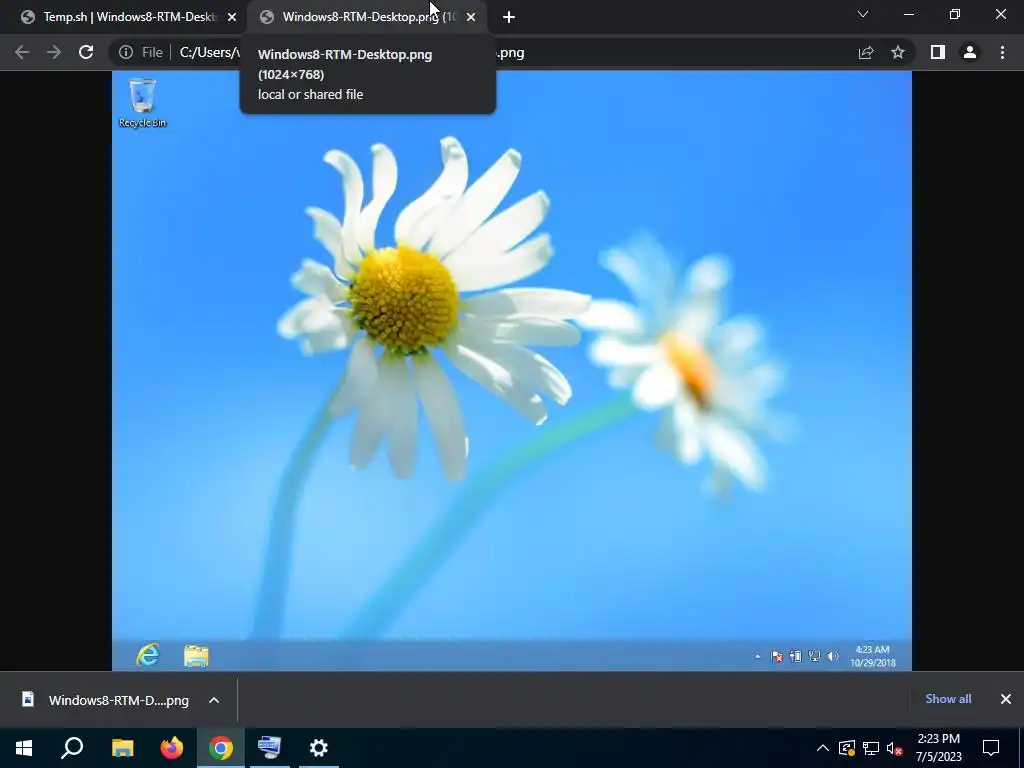Open network status in system tray
This screenshot has width=1024, height=768.
click(x=871, y=748)
